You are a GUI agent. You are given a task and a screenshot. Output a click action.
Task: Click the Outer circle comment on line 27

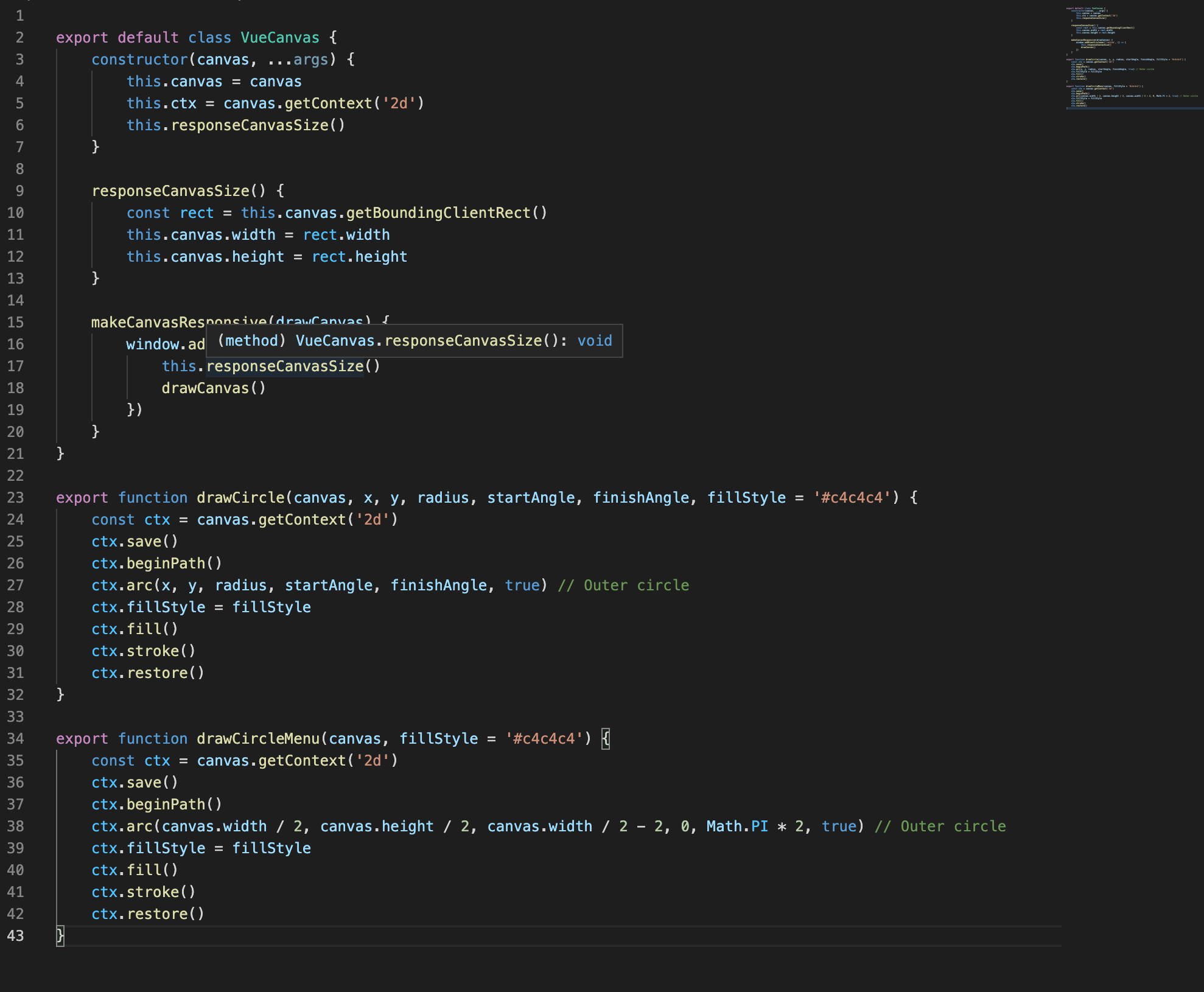tap(623, 585)
